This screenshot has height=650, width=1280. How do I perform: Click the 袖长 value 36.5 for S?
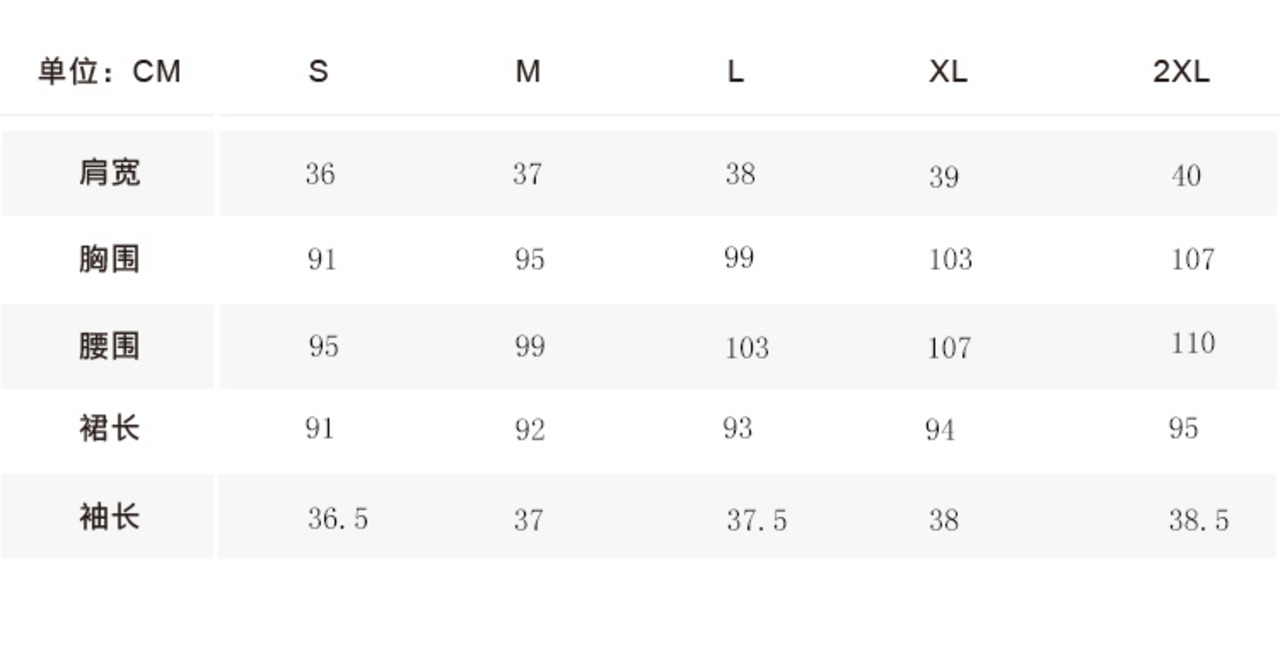click(338, 518)
